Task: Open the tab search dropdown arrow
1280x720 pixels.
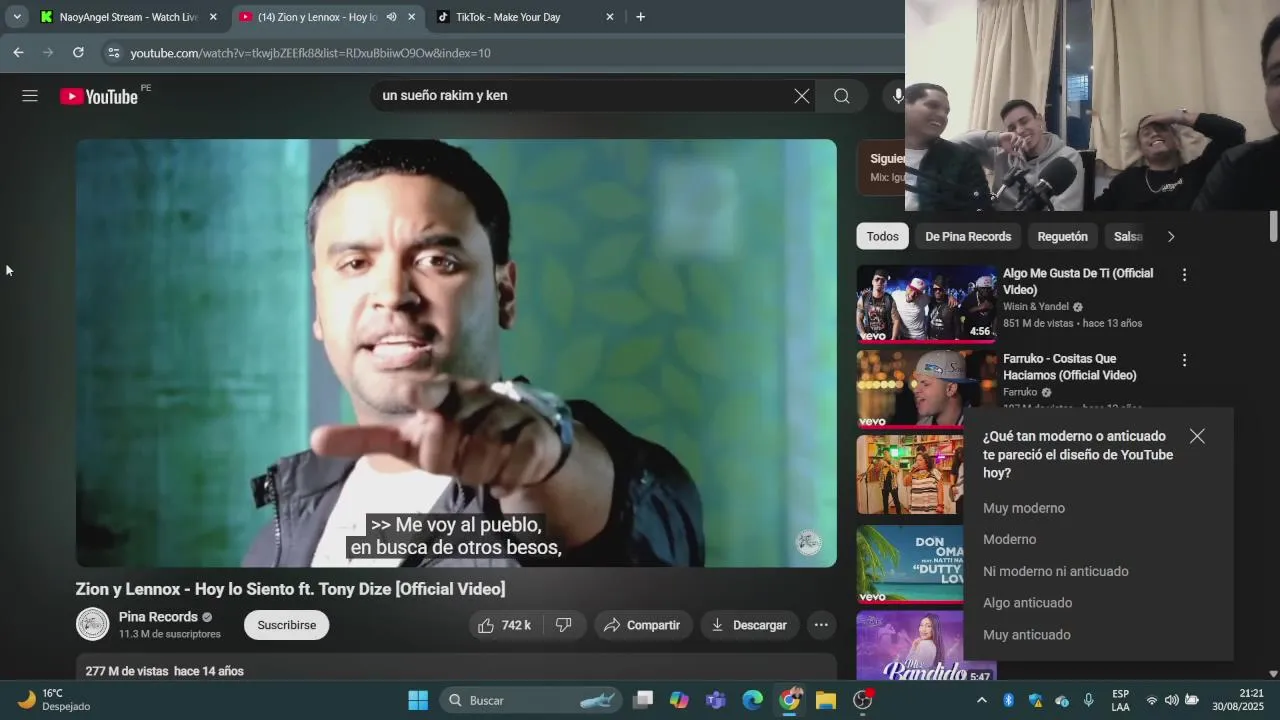Action: (17, 17)
